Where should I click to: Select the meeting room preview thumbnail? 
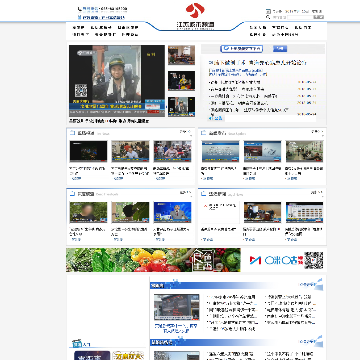click(x=181, y=55)
